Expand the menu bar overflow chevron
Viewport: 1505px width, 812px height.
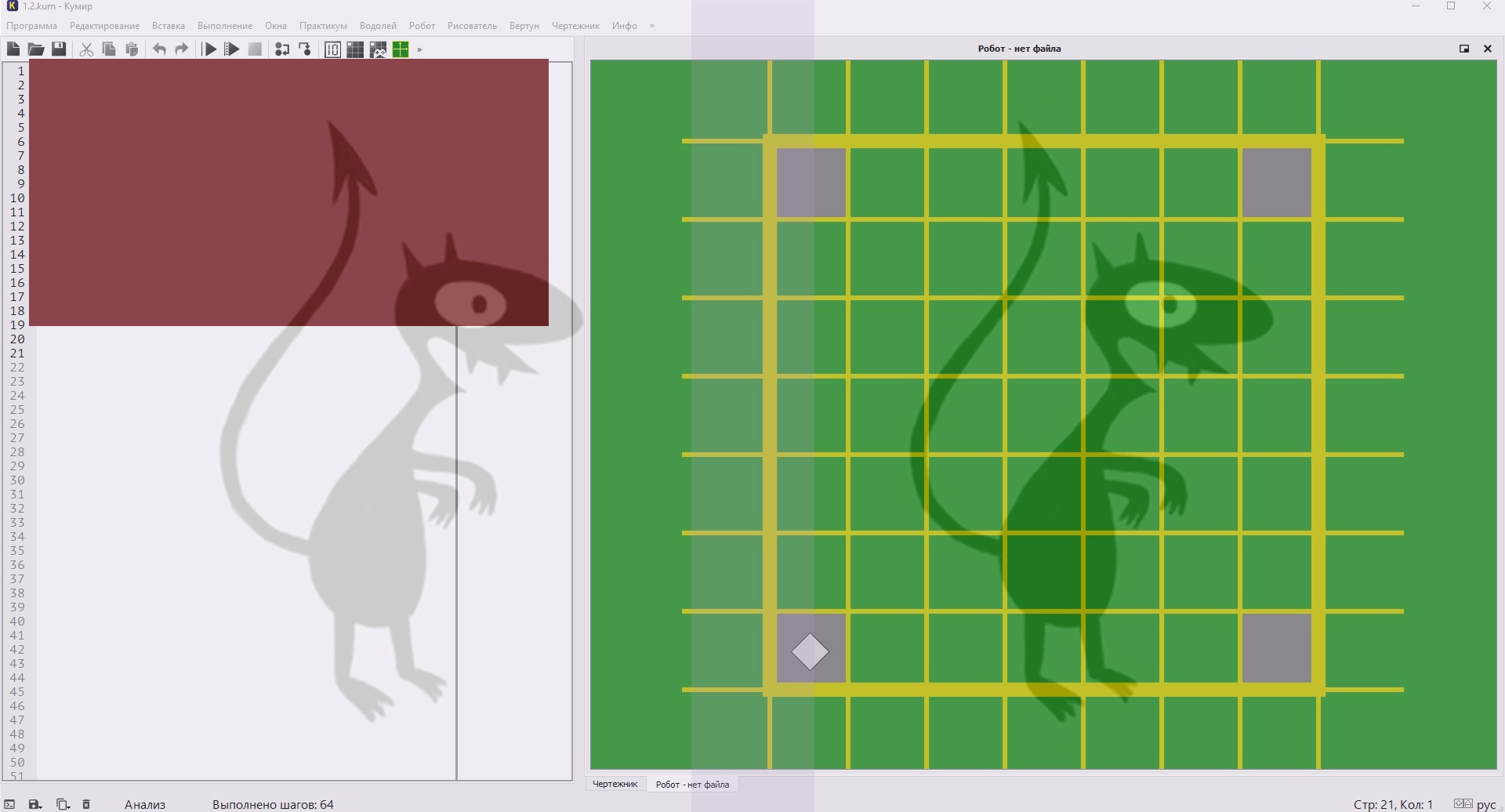[x=651, y=26]
